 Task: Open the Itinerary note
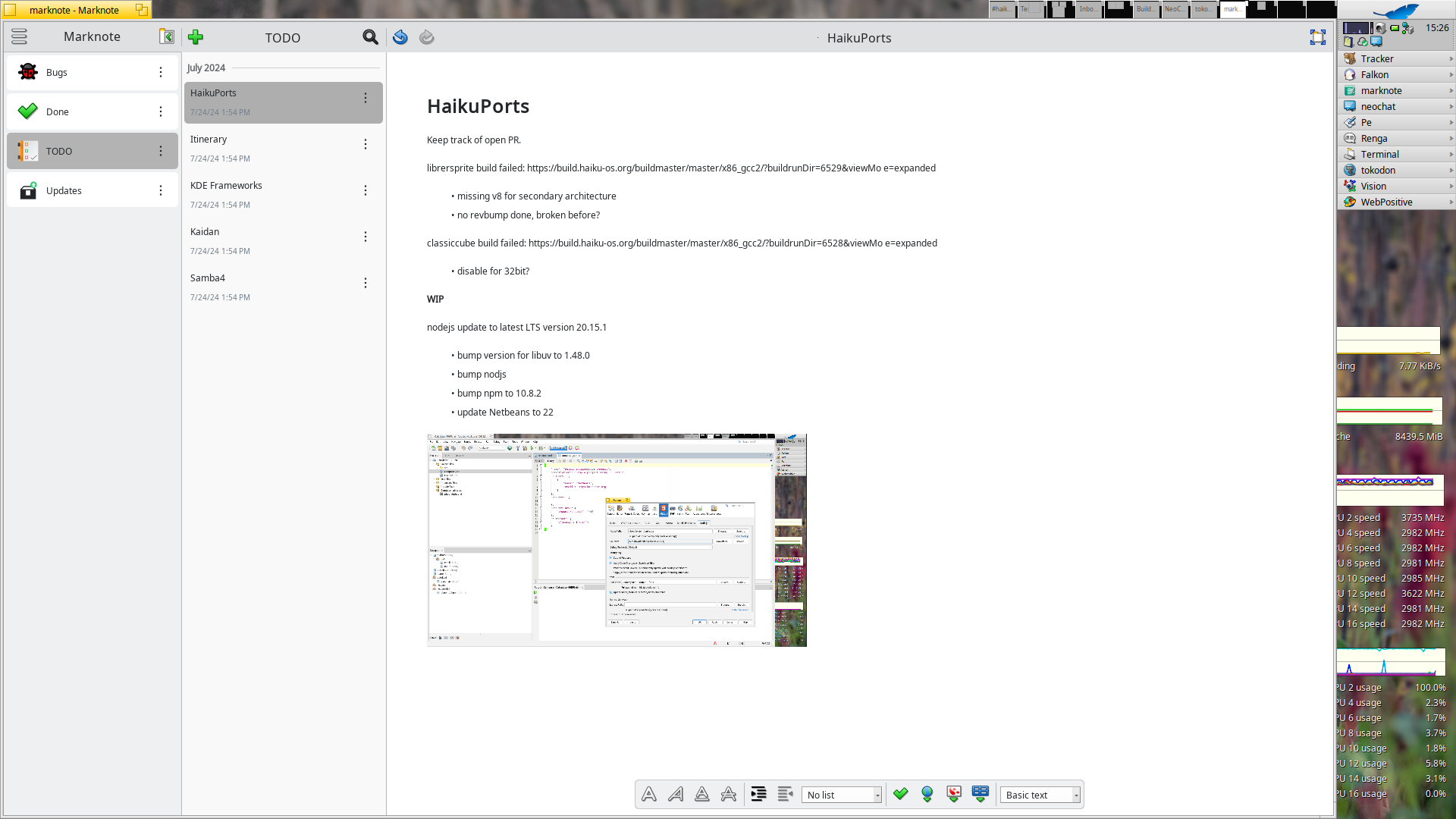pyautogui.click(x=284, y=149)
